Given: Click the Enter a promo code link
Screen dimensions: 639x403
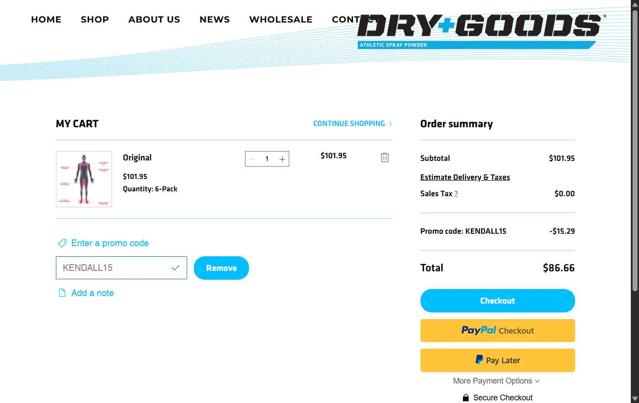Looking at the screenshot, I should coord(110,243).
